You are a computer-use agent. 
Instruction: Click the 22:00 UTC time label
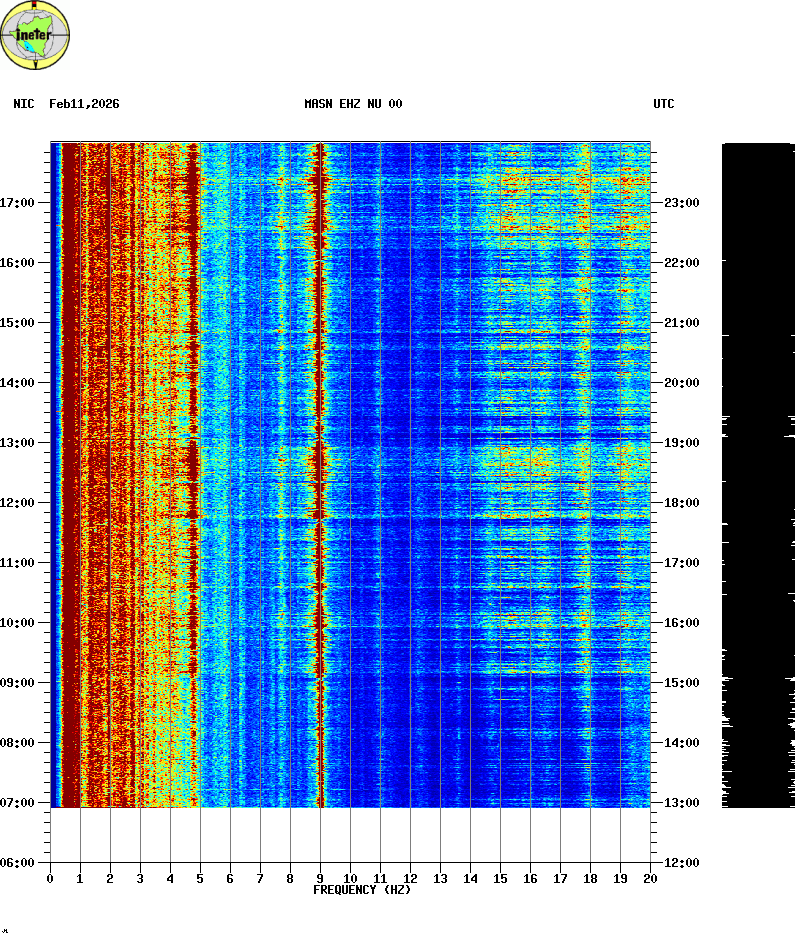(x=680, y=263)
